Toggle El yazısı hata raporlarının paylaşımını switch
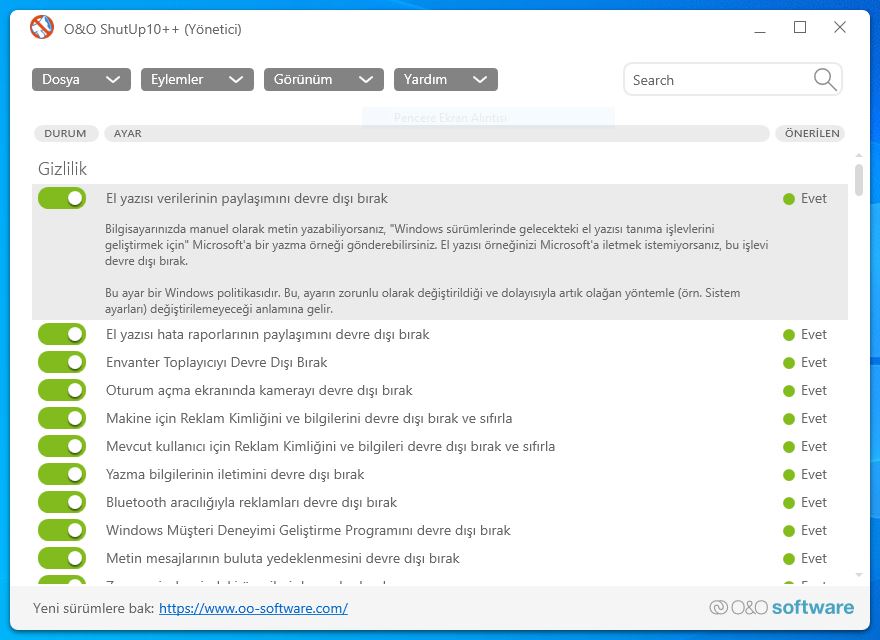Viewport: 880px width, 640px height. coord(62,334)
